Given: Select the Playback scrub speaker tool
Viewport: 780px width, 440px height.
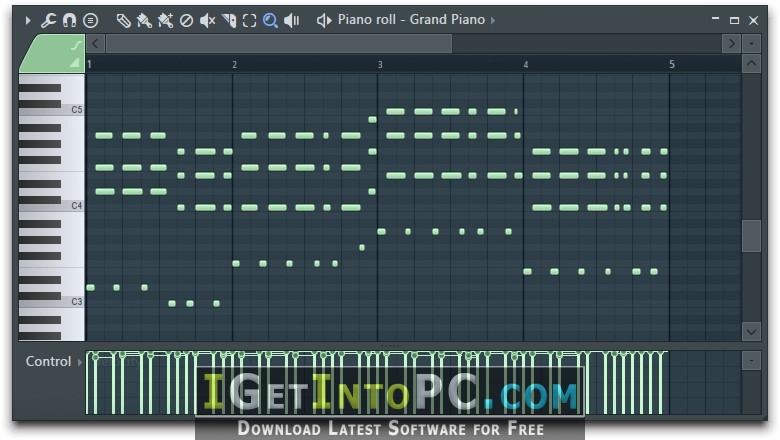Looking at the screenshot, I should (292, 20).
